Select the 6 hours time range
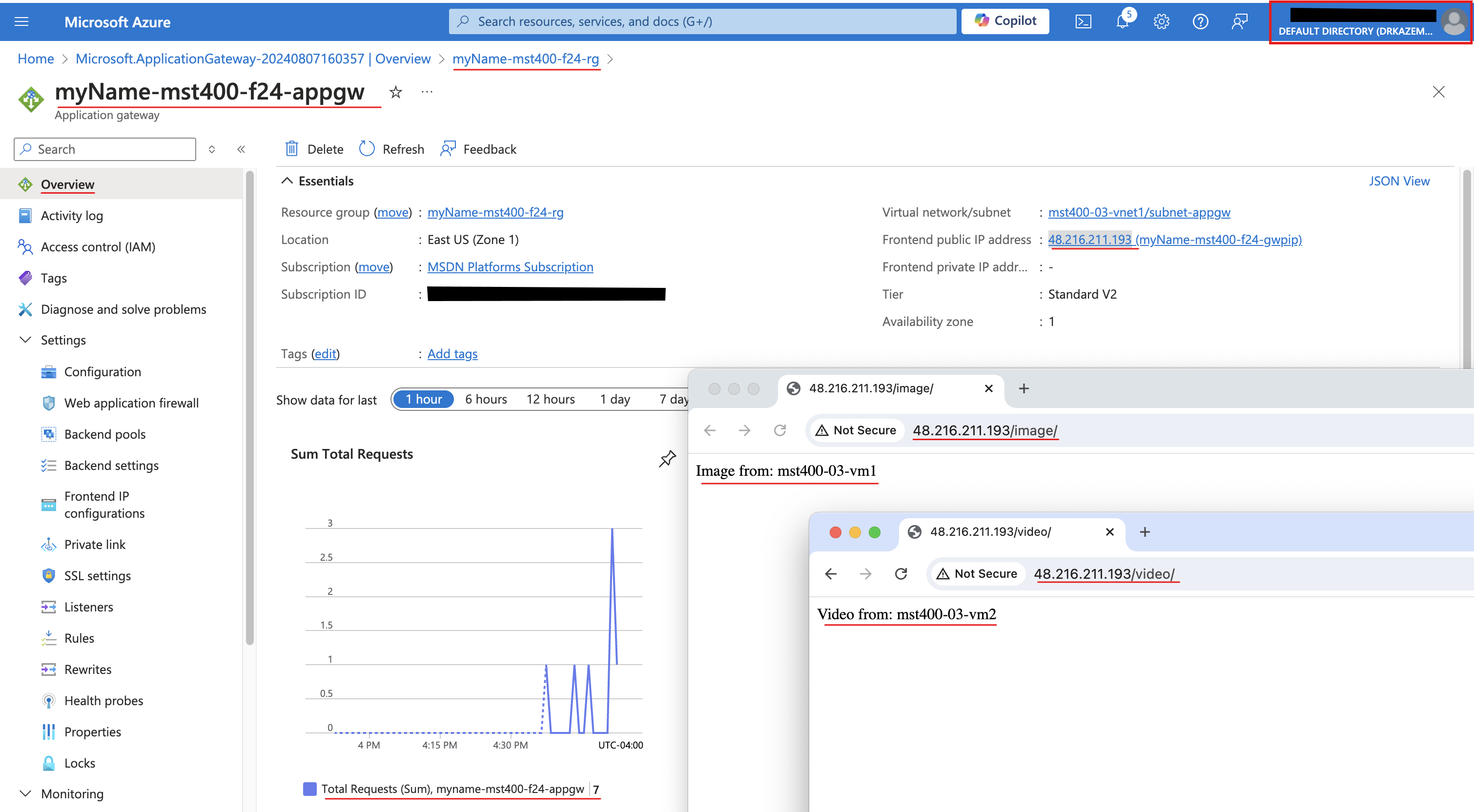1474x812 pixels. click(486, 400)
